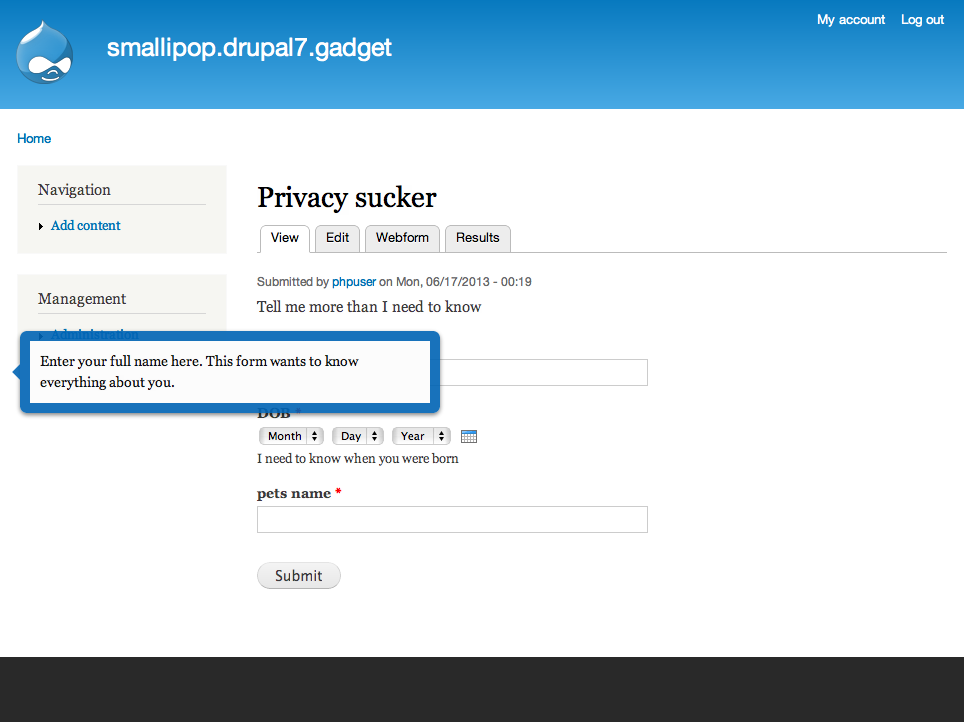
Task: Click the Drupal drop logo
Action: click(x=45, y=53)
